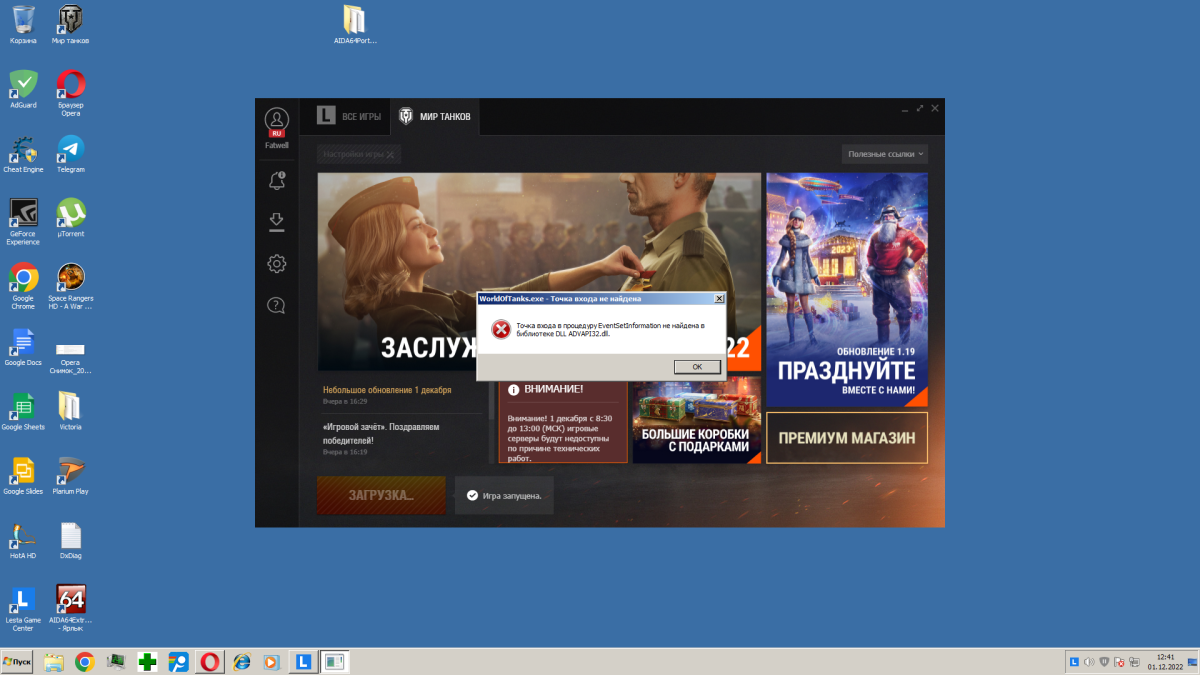Click the Пуск start button

(x=18, y=662)
